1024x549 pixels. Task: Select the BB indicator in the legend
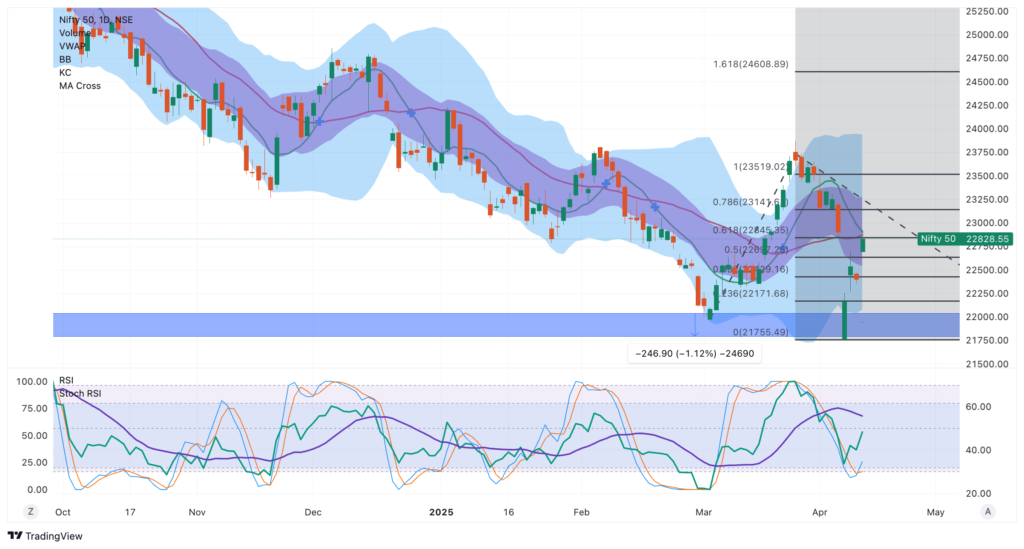coord(65,59)
